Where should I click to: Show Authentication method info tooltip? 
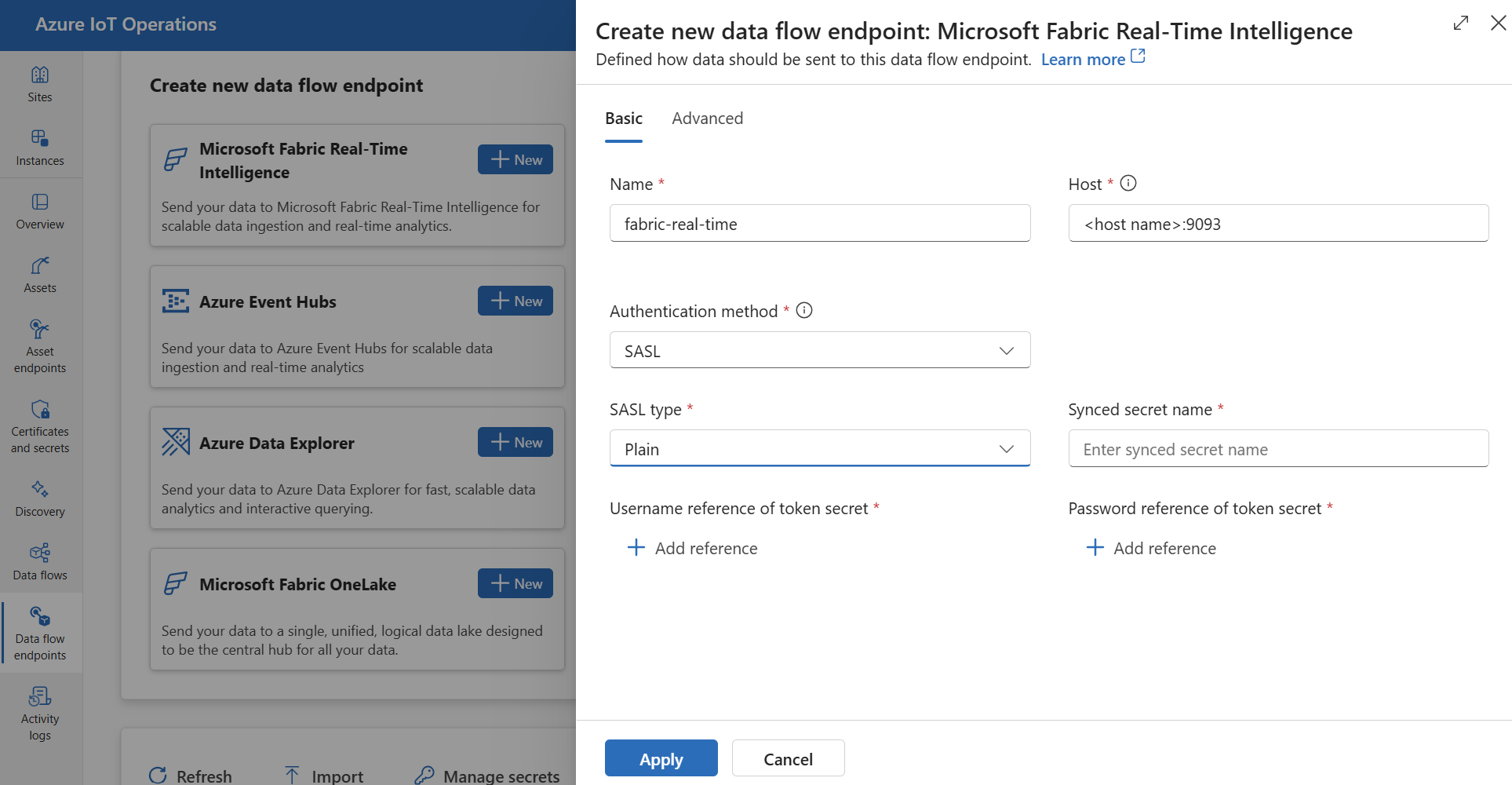point(803,309)
